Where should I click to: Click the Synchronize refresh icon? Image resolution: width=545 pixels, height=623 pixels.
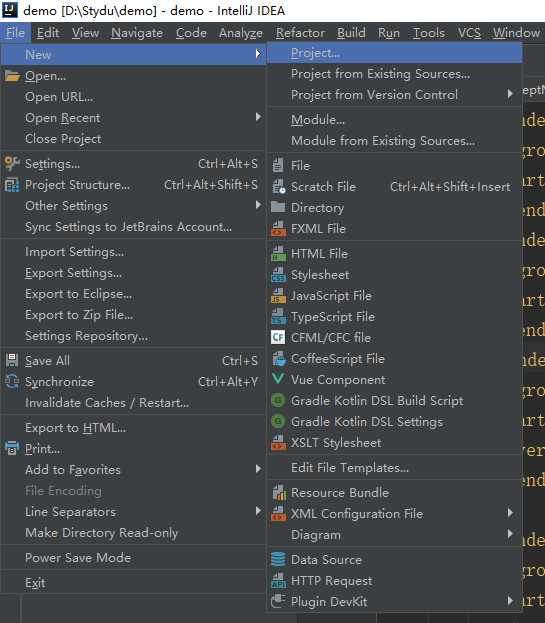click(12, 381)
